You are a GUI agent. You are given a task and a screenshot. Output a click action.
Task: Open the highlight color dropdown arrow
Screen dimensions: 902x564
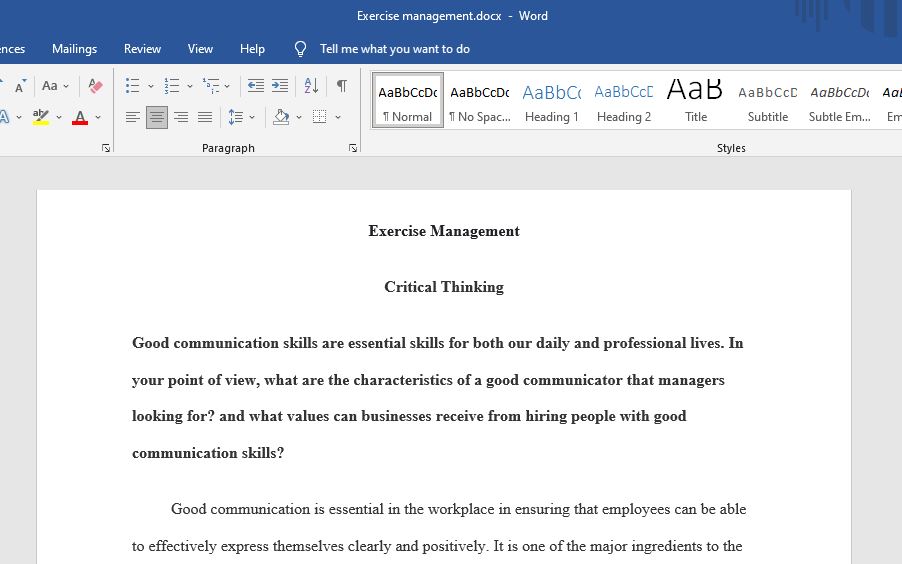click(59, 117)
